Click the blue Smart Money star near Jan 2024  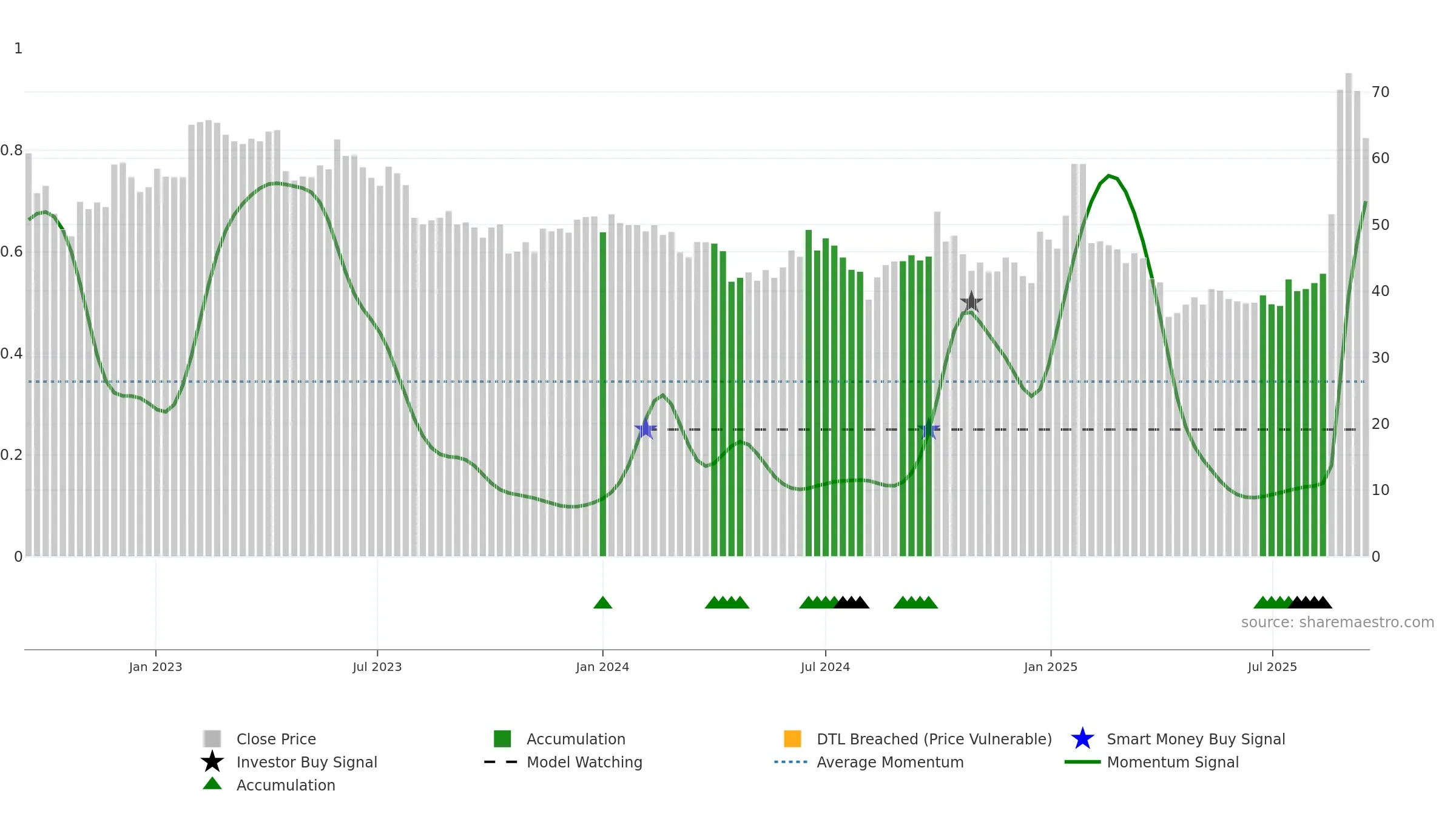(645, 429)
